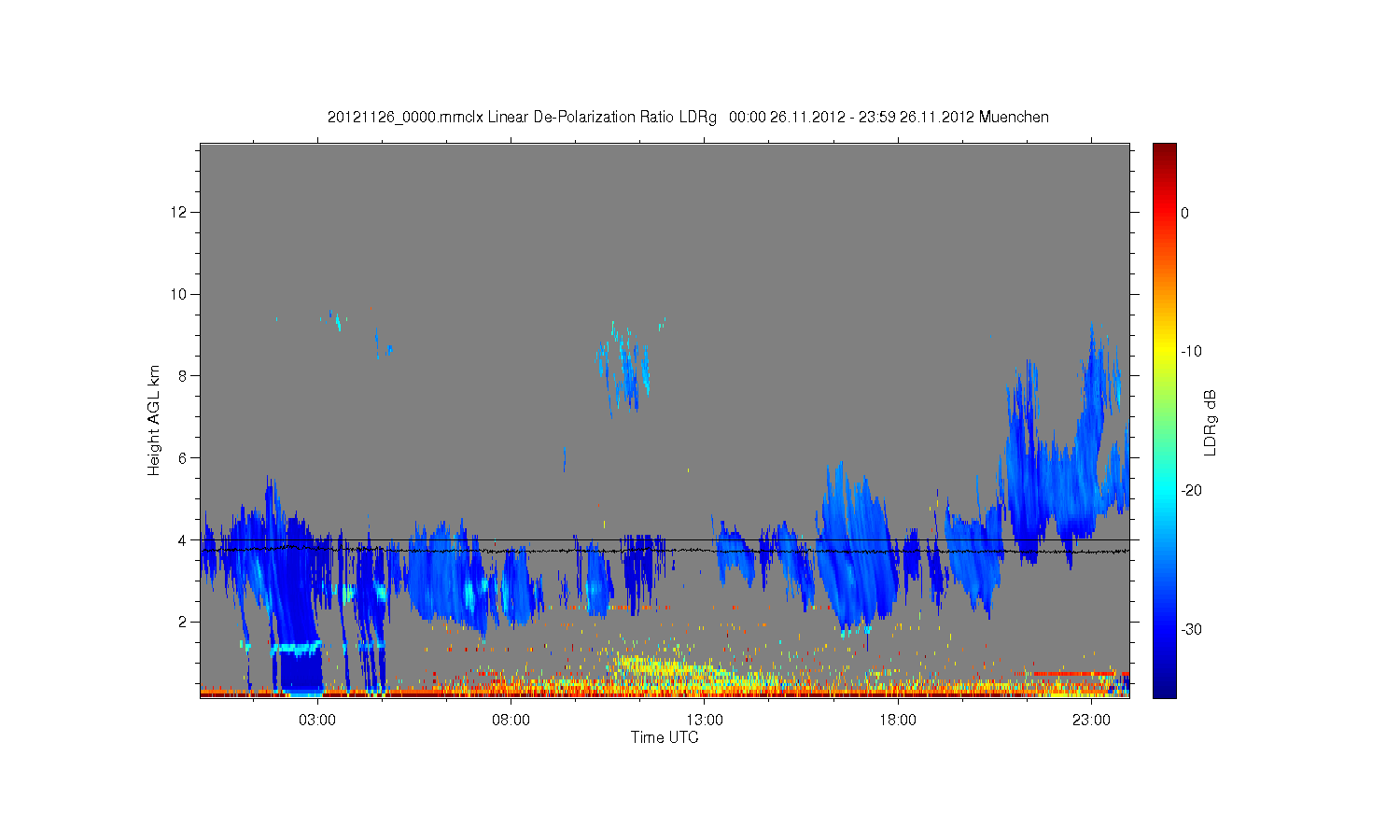Click the height axis label 6

coord(184,458)
